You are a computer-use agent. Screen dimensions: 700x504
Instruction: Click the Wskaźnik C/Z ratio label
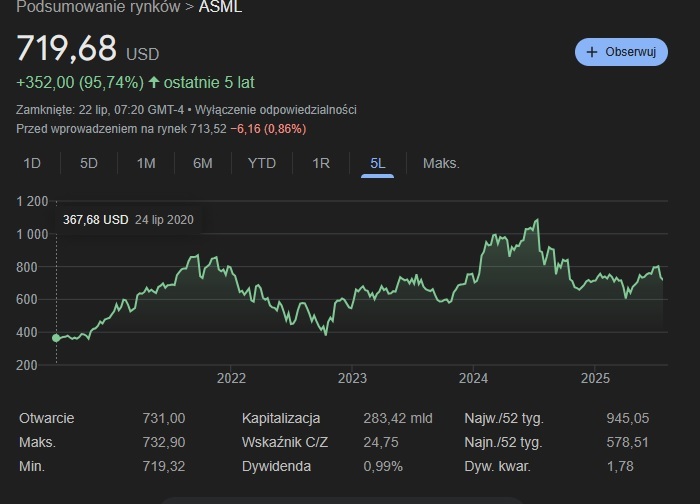pyautogui.click(x=283, y=442)
